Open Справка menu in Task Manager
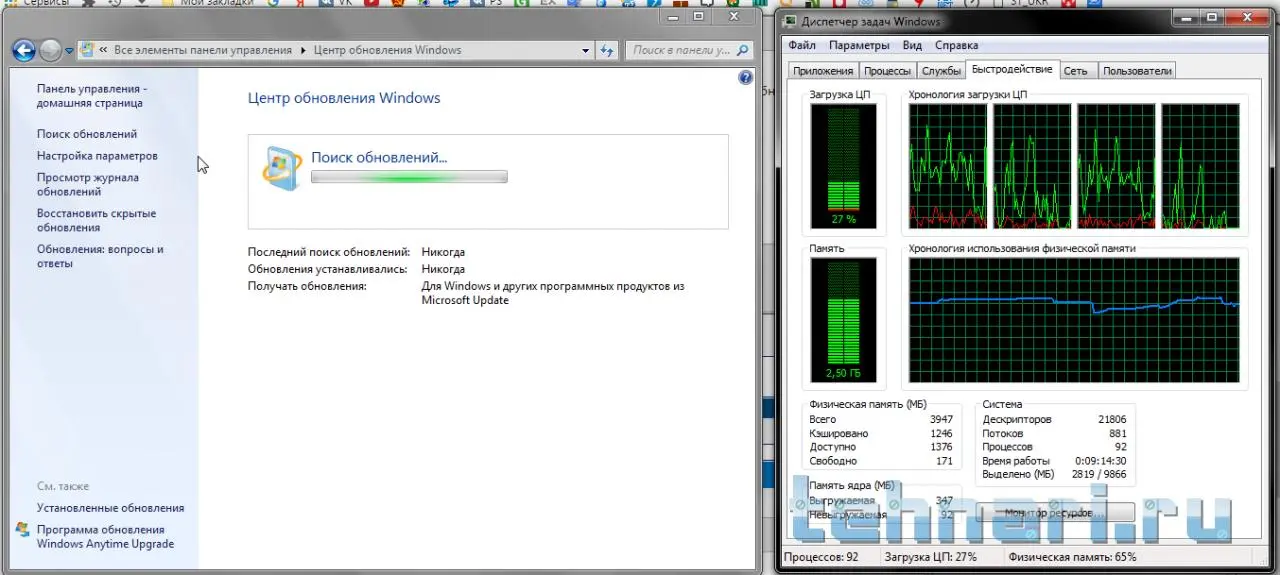The width and height of the screenshot is (1280, 575). tap(957, 45)
